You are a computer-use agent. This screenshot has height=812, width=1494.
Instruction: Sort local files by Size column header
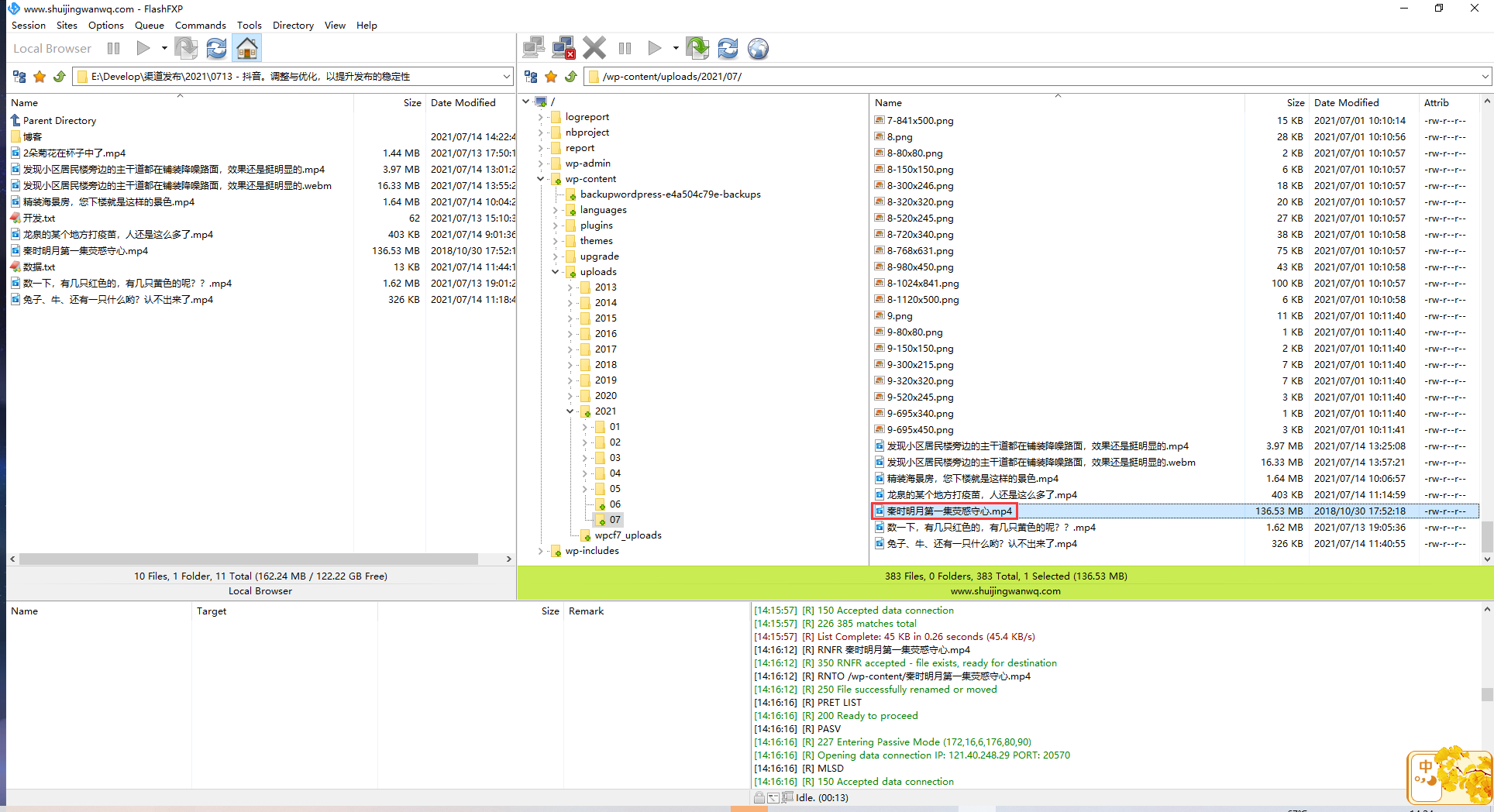click(411, 102)
